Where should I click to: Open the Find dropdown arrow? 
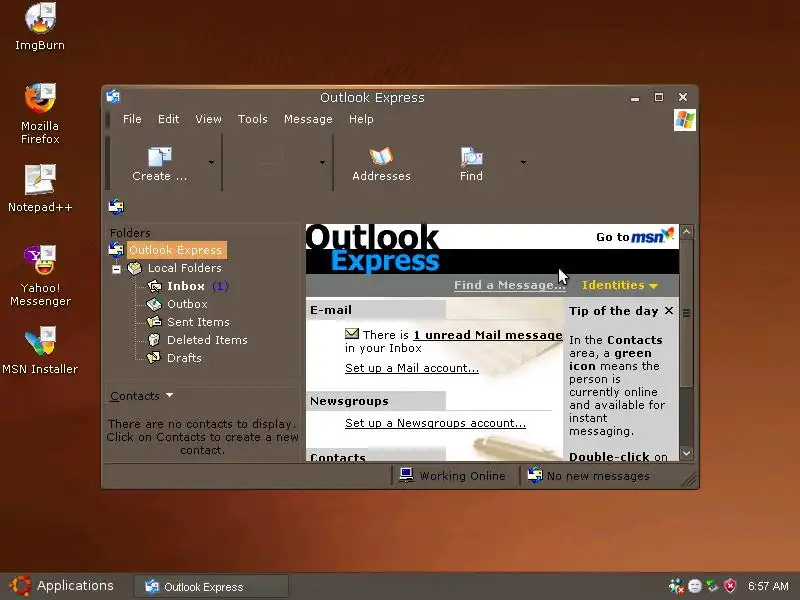523,162
